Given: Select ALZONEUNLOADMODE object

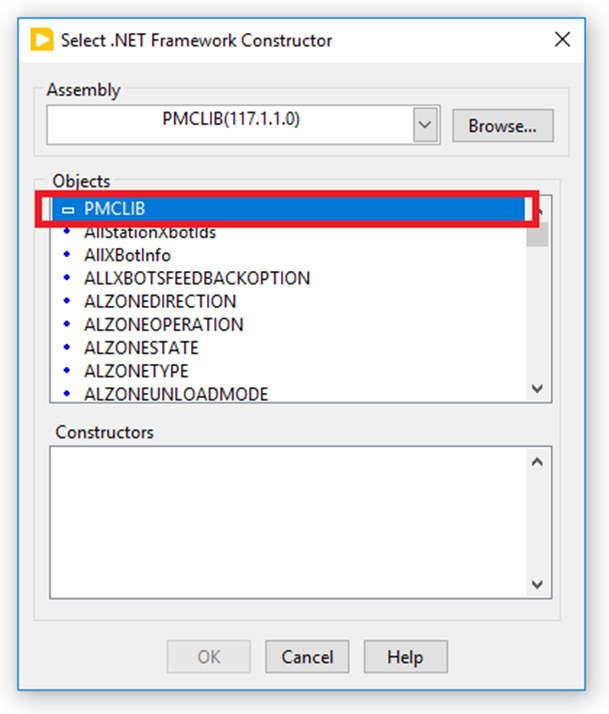Looking at the screenshot, I should click(x=176, y=394).
